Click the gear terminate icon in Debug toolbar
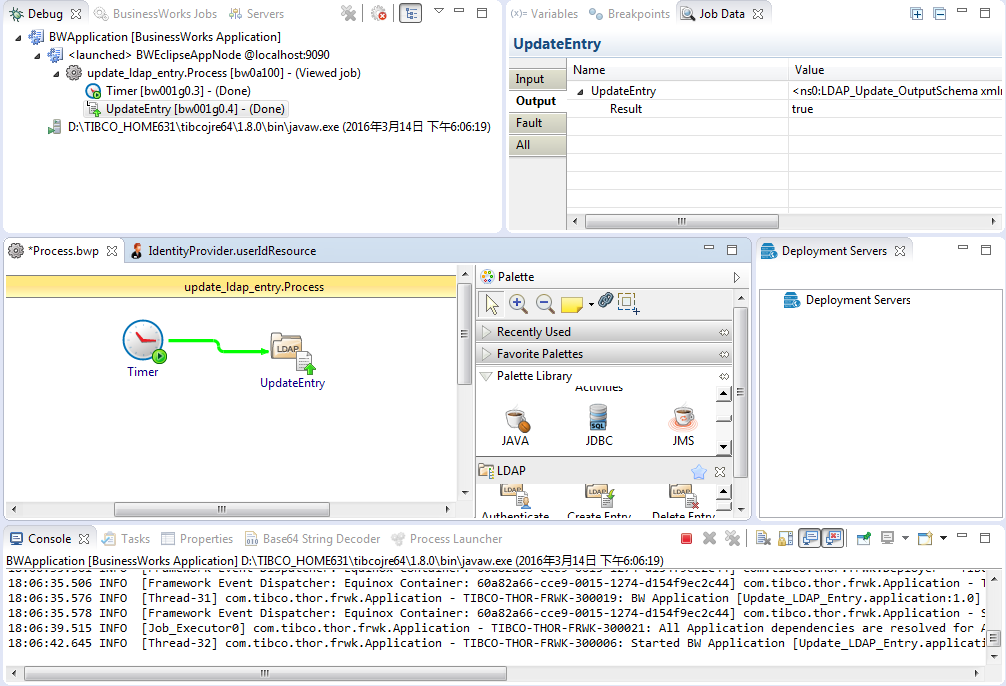 379,13
